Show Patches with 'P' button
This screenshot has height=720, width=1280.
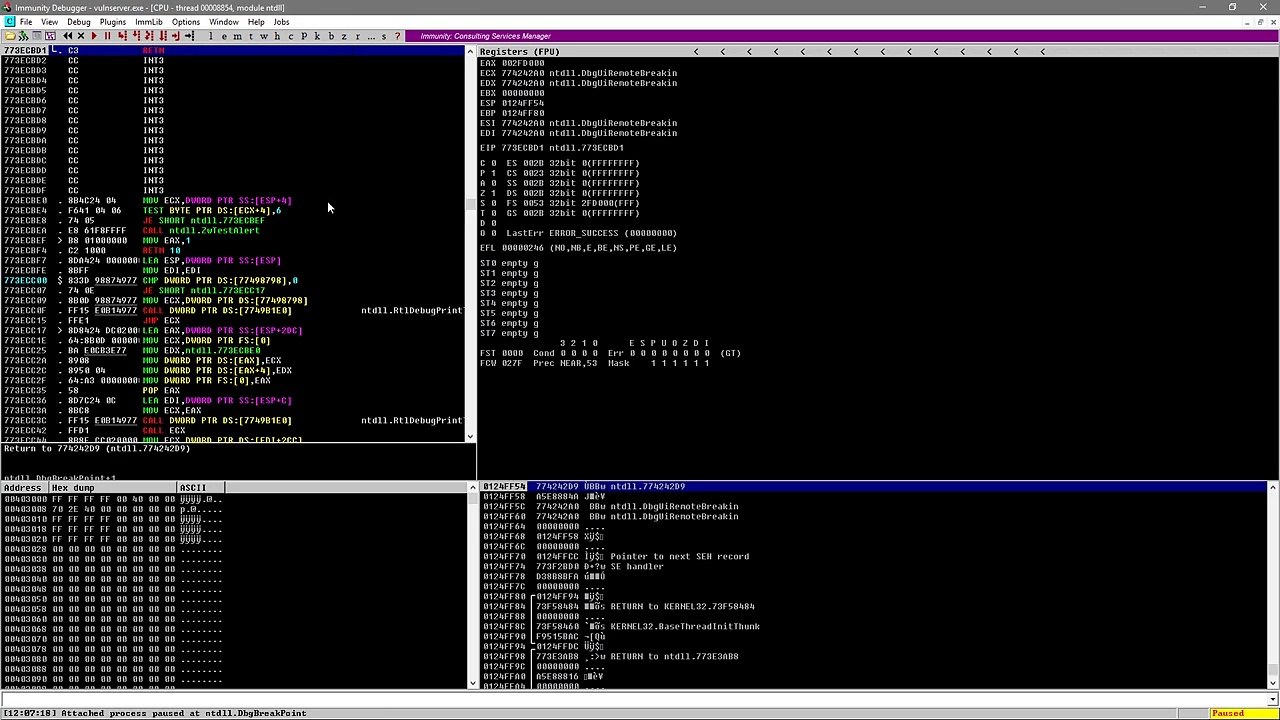(x=304, y=36)
